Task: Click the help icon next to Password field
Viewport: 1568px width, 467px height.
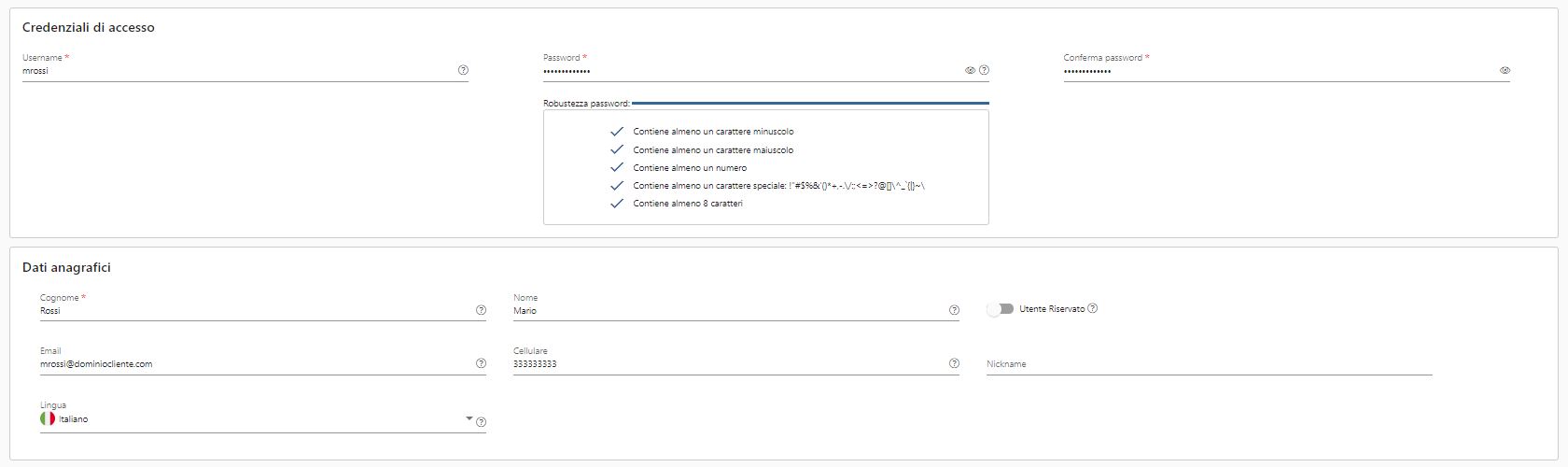Action: click(x=984, y=70)
